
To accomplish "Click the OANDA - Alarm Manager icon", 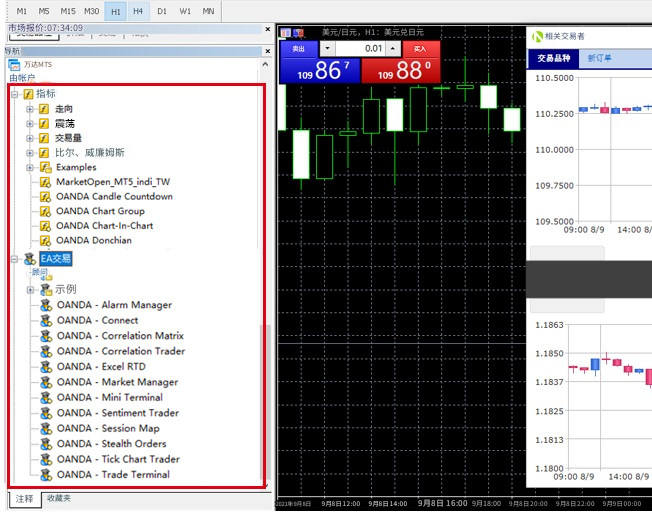I will [x=46, y=305].
